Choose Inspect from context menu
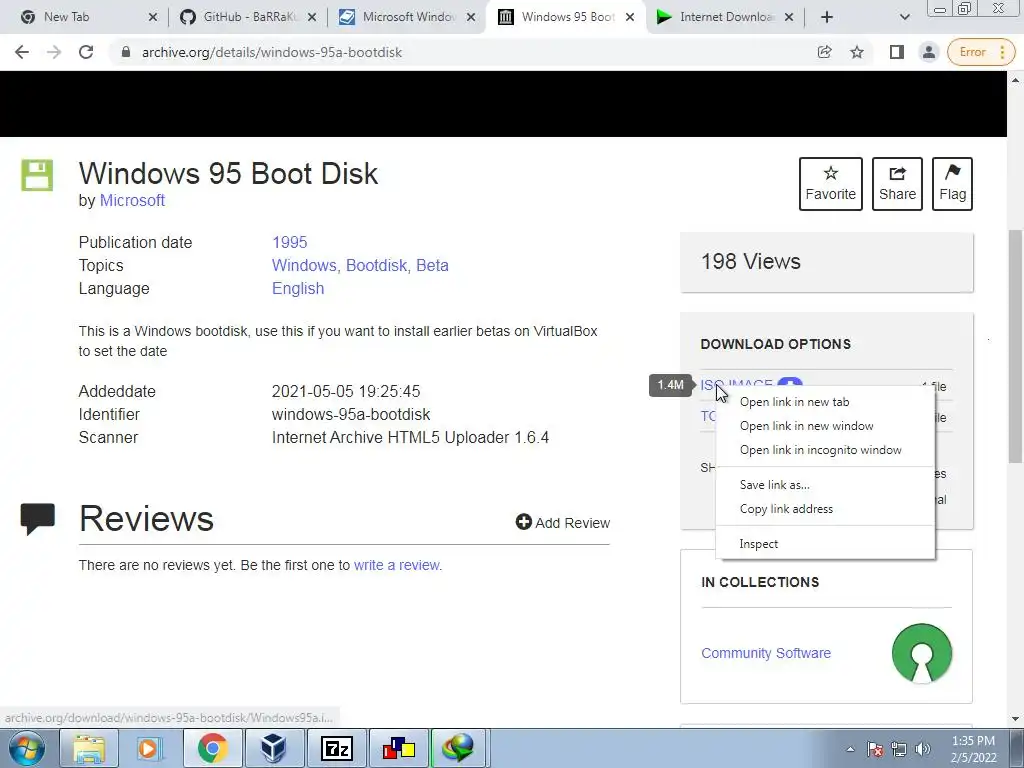Image resolution: width=1024 pixels, height=768 pixels. [x=825, y=544]
